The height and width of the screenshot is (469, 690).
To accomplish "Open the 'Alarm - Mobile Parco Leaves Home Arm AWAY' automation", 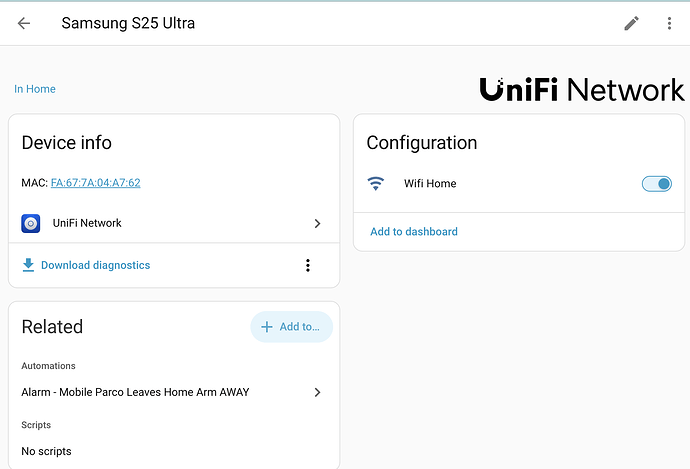I will coord(172,392).
